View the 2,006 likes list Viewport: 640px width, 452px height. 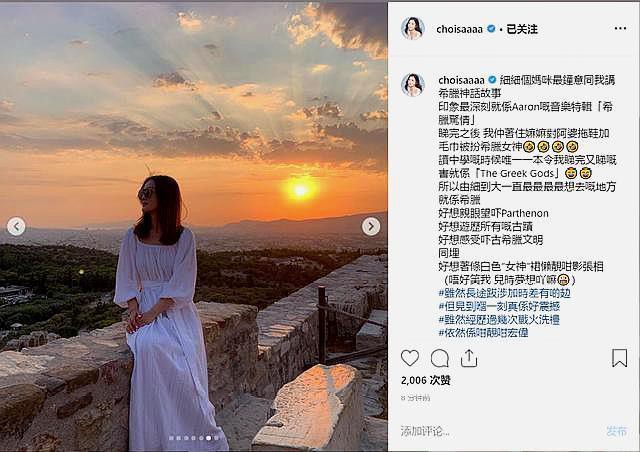(x=426, y=381)
